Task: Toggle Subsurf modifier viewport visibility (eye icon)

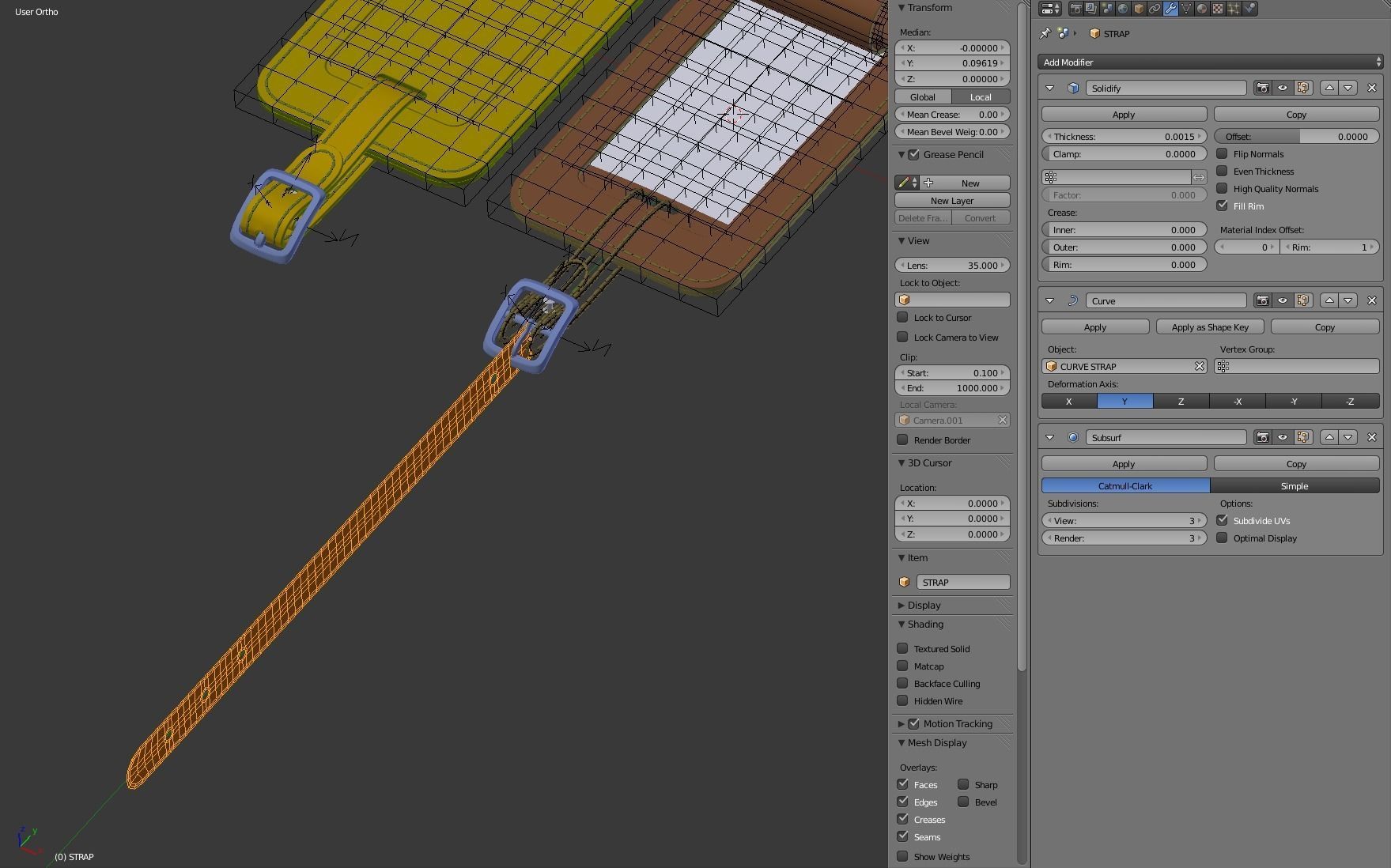Action: (1283, 437)
